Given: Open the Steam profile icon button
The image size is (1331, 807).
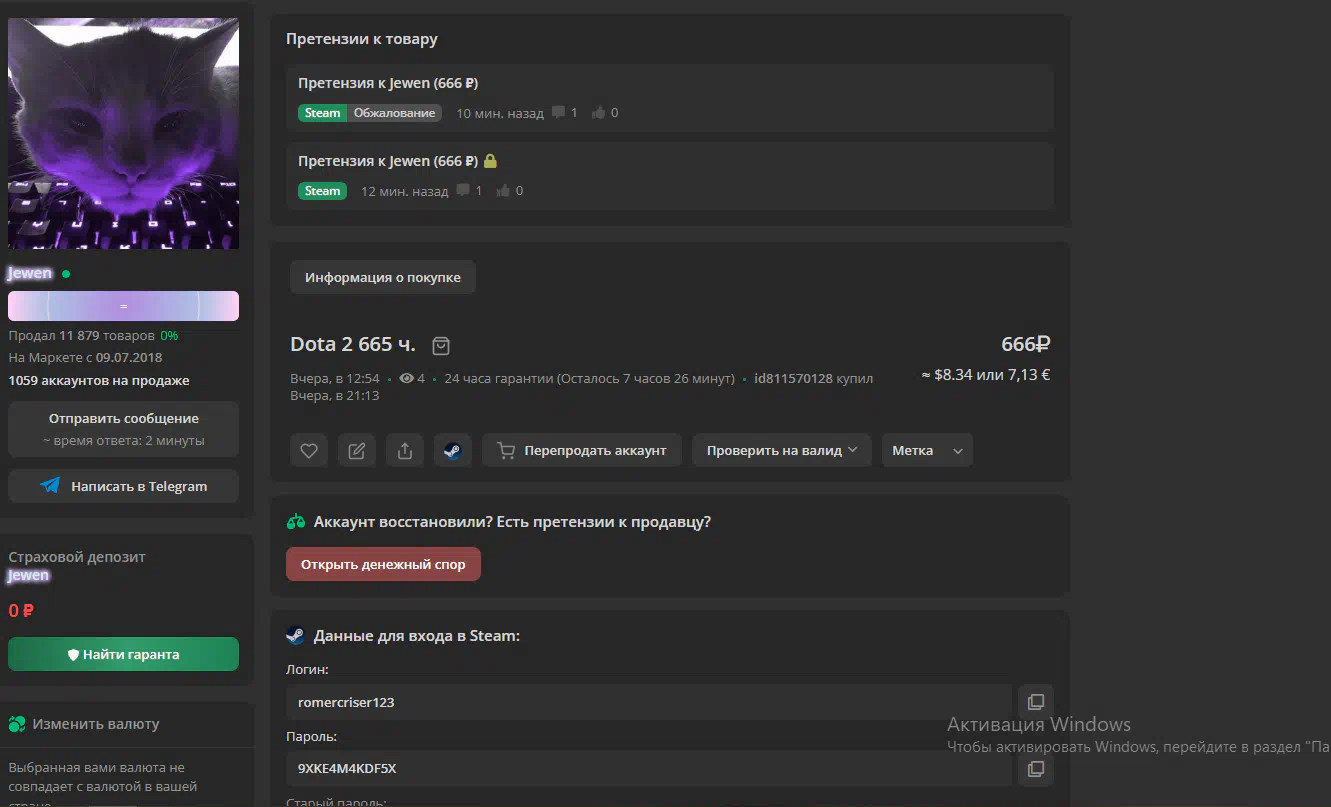Looking at the screenshot, I should pos(452,450).
